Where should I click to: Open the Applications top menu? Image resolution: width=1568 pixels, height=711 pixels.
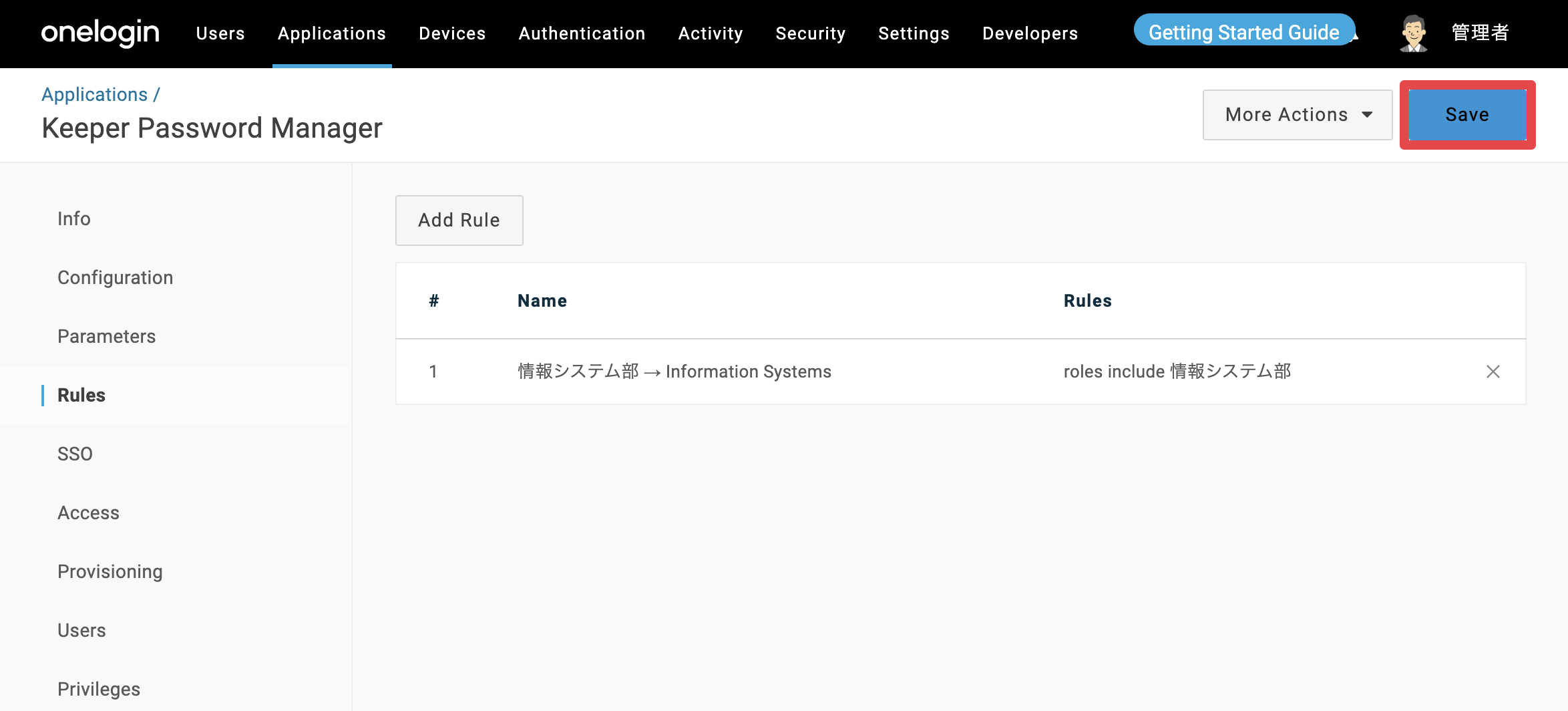[x=332, y=33]
